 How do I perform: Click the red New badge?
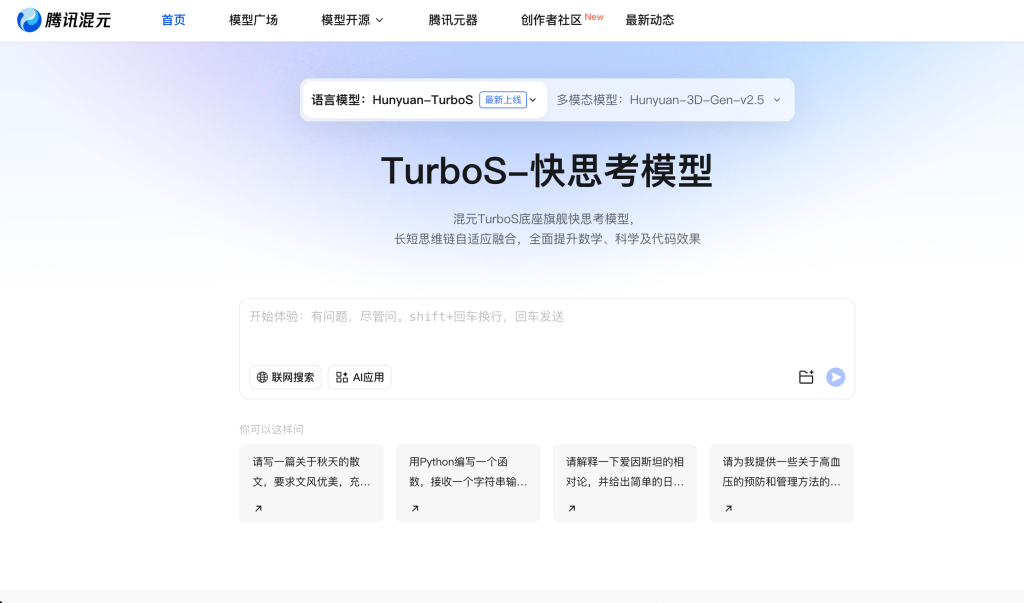coord(594,17)
